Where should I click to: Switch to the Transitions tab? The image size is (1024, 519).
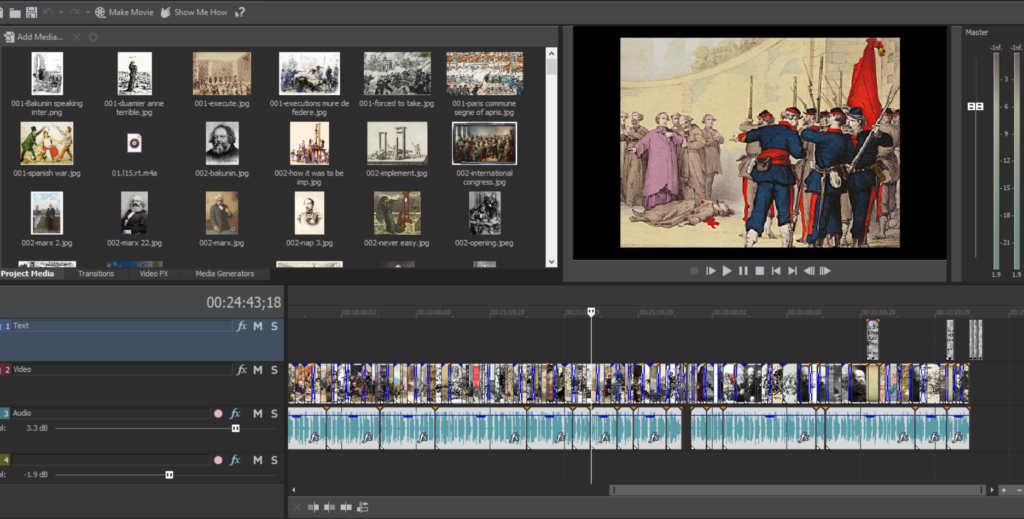tap(96, 274)
